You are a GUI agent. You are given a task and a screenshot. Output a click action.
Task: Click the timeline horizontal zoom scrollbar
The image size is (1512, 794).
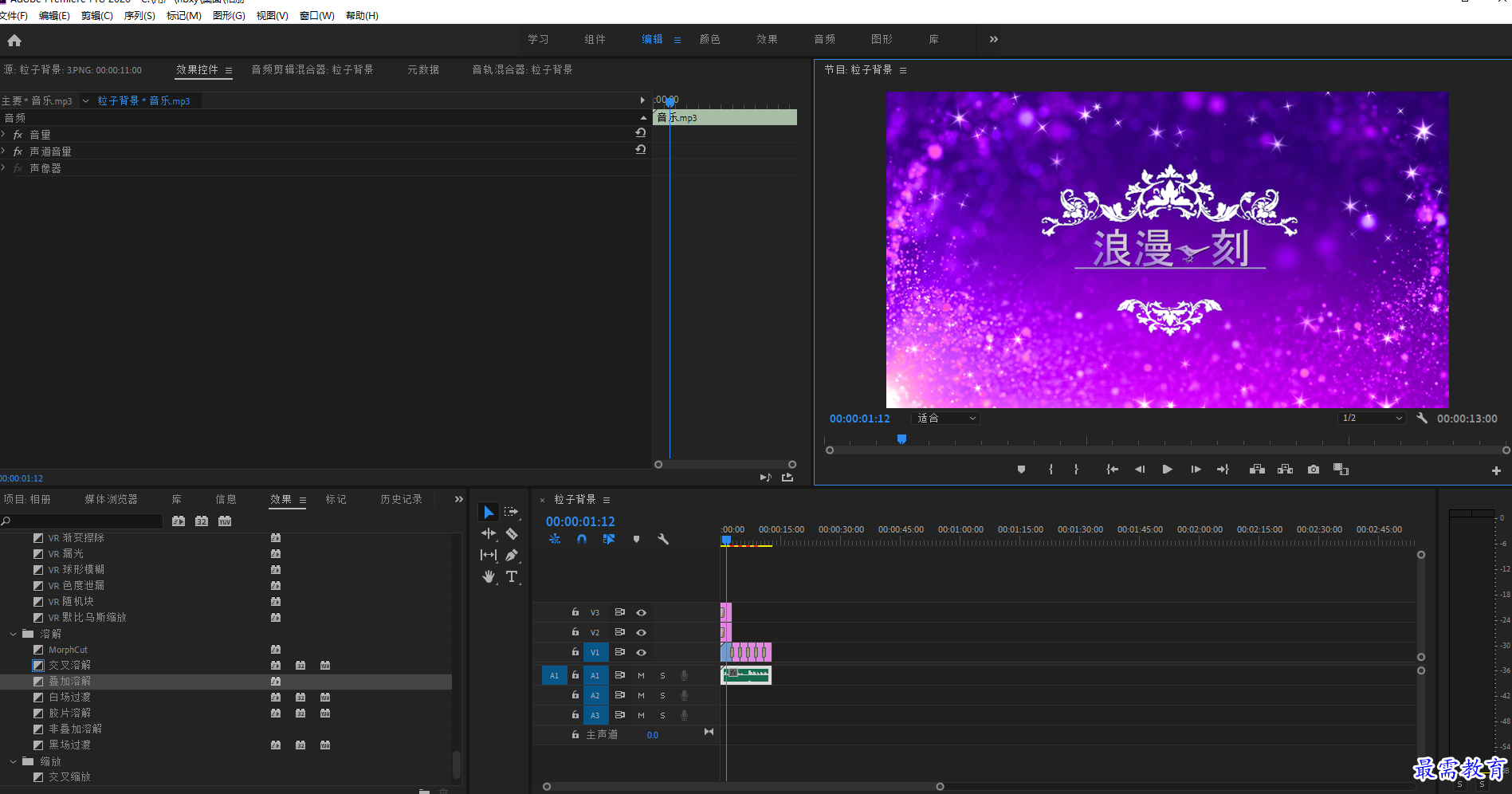(743, 787)
